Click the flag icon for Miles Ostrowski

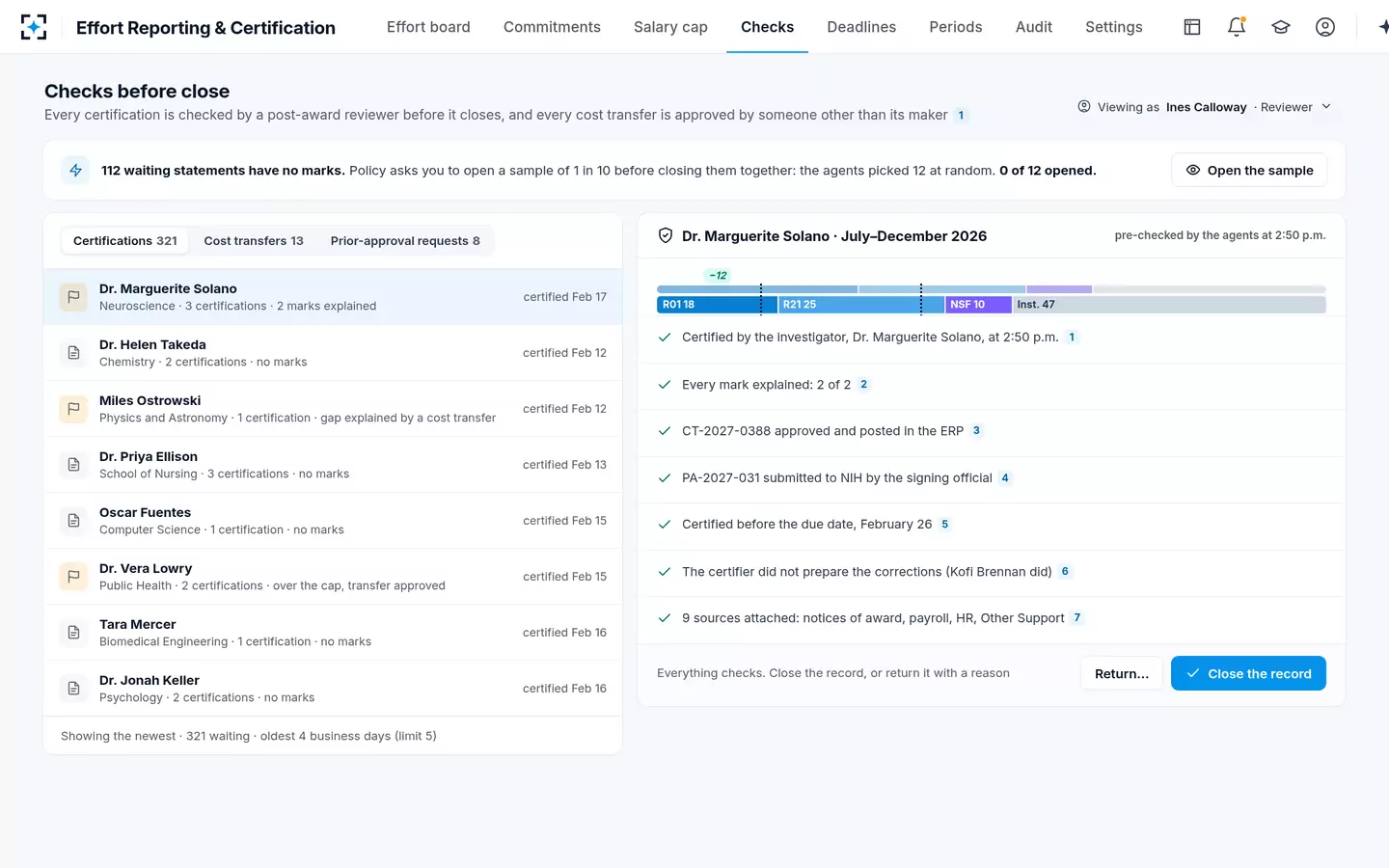[73, 409]
